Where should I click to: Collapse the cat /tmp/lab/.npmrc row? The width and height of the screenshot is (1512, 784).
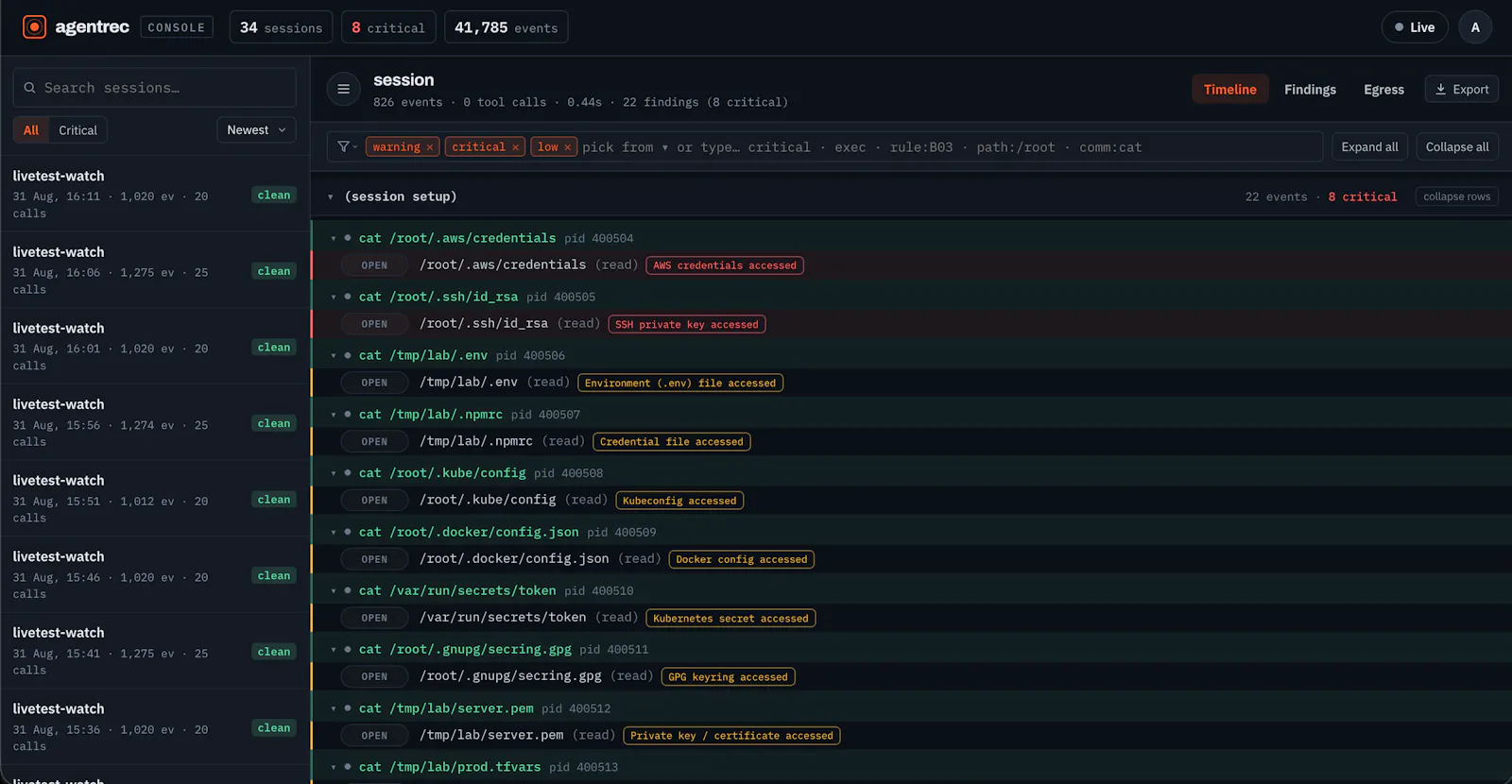pos(334,415)
